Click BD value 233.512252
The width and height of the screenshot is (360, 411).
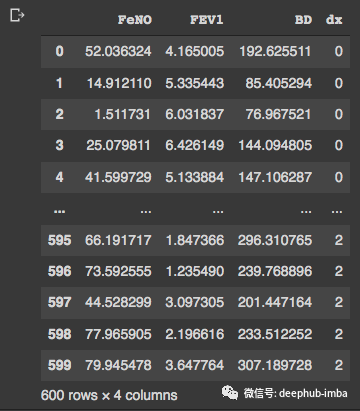coord(275,334)
